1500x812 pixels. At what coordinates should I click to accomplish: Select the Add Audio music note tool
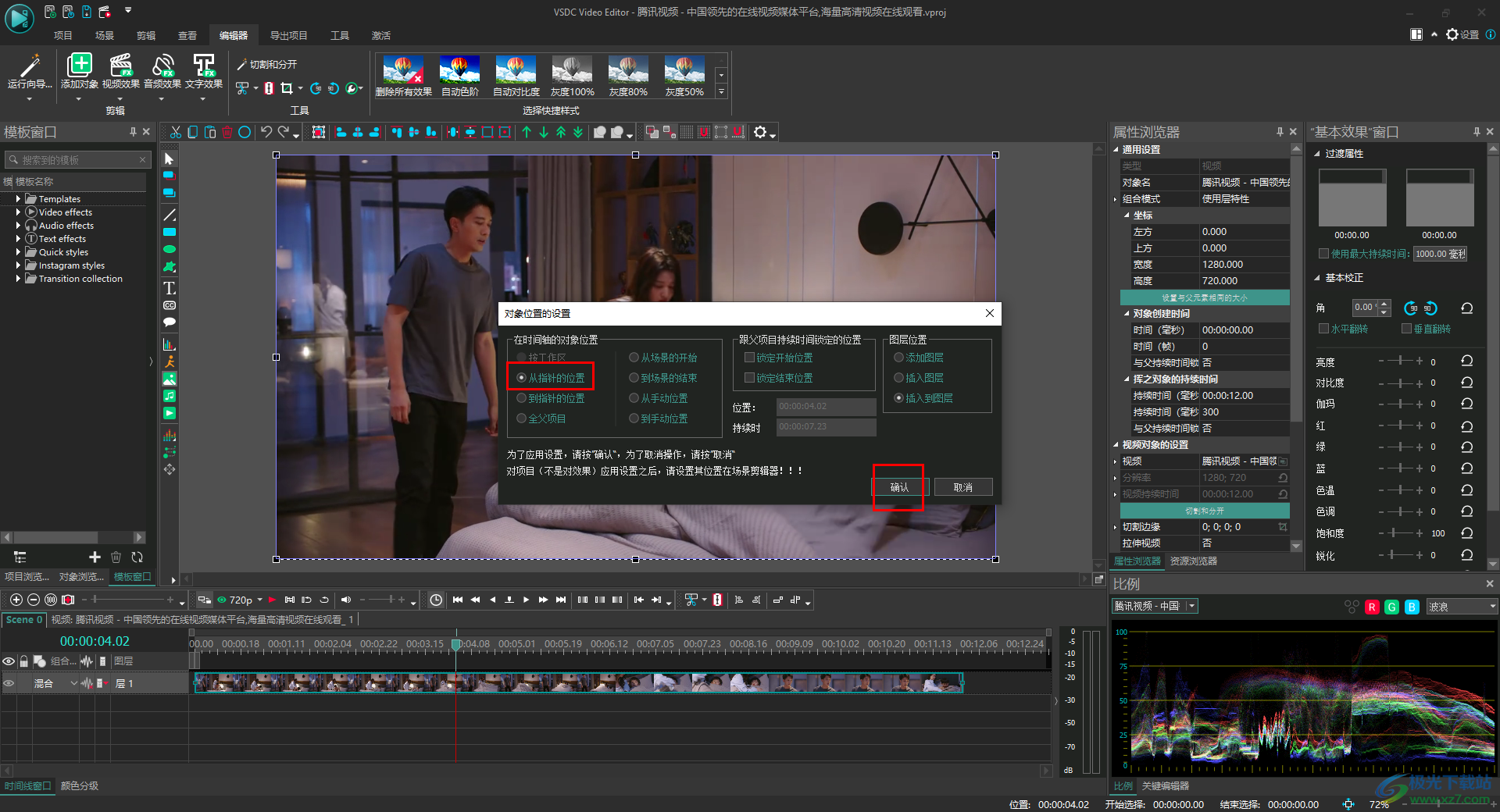point(169,396)
